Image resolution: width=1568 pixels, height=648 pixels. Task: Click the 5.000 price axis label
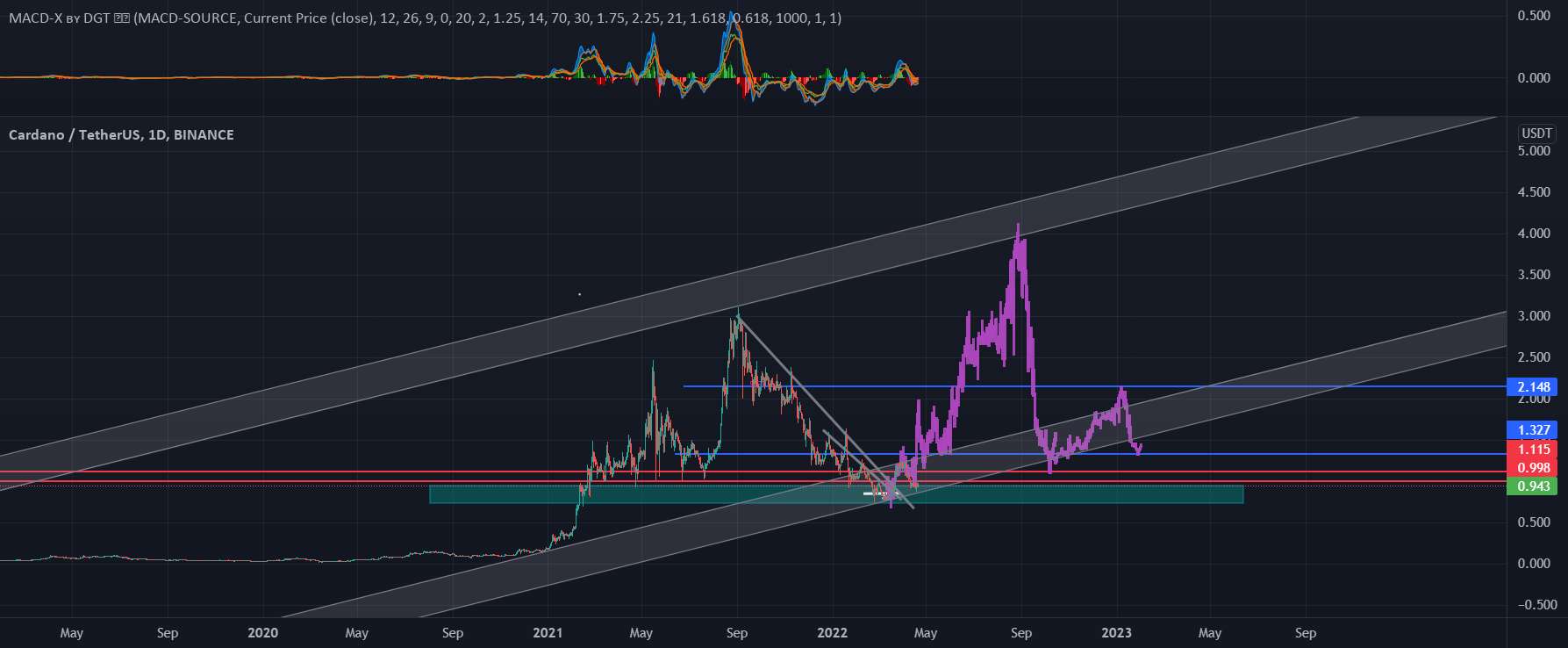(1534, 151)
